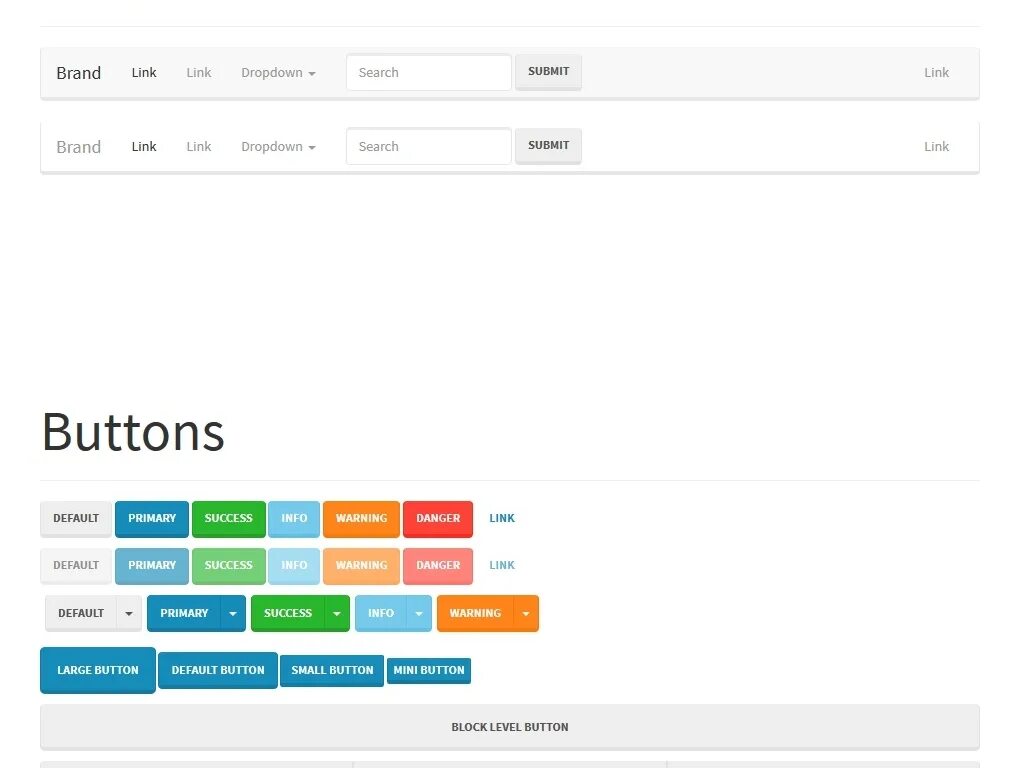Click the active Link in first navbar
The image size is (1024, 768).
144,72
